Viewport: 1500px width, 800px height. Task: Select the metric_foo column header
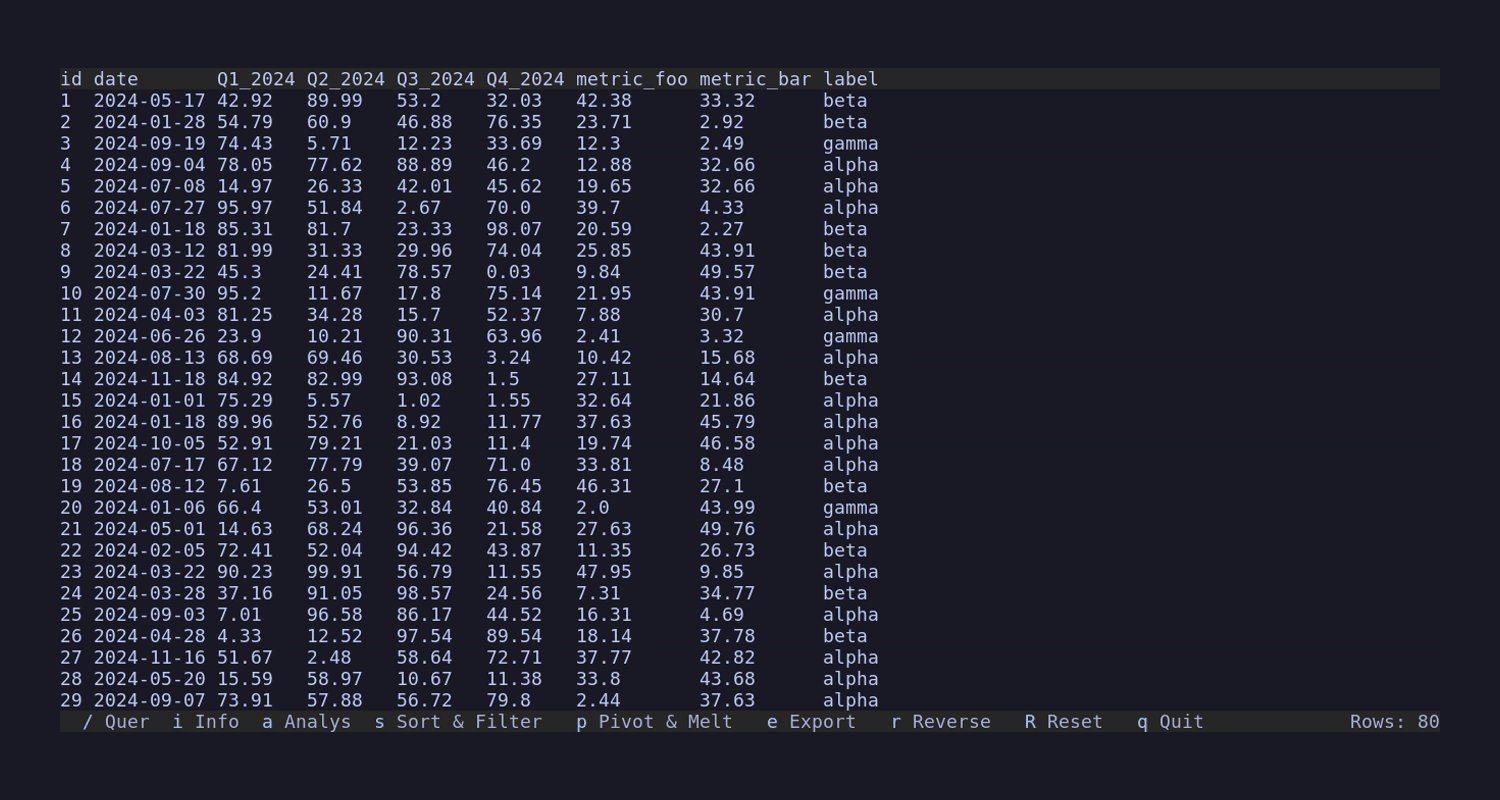pos(631,79)
